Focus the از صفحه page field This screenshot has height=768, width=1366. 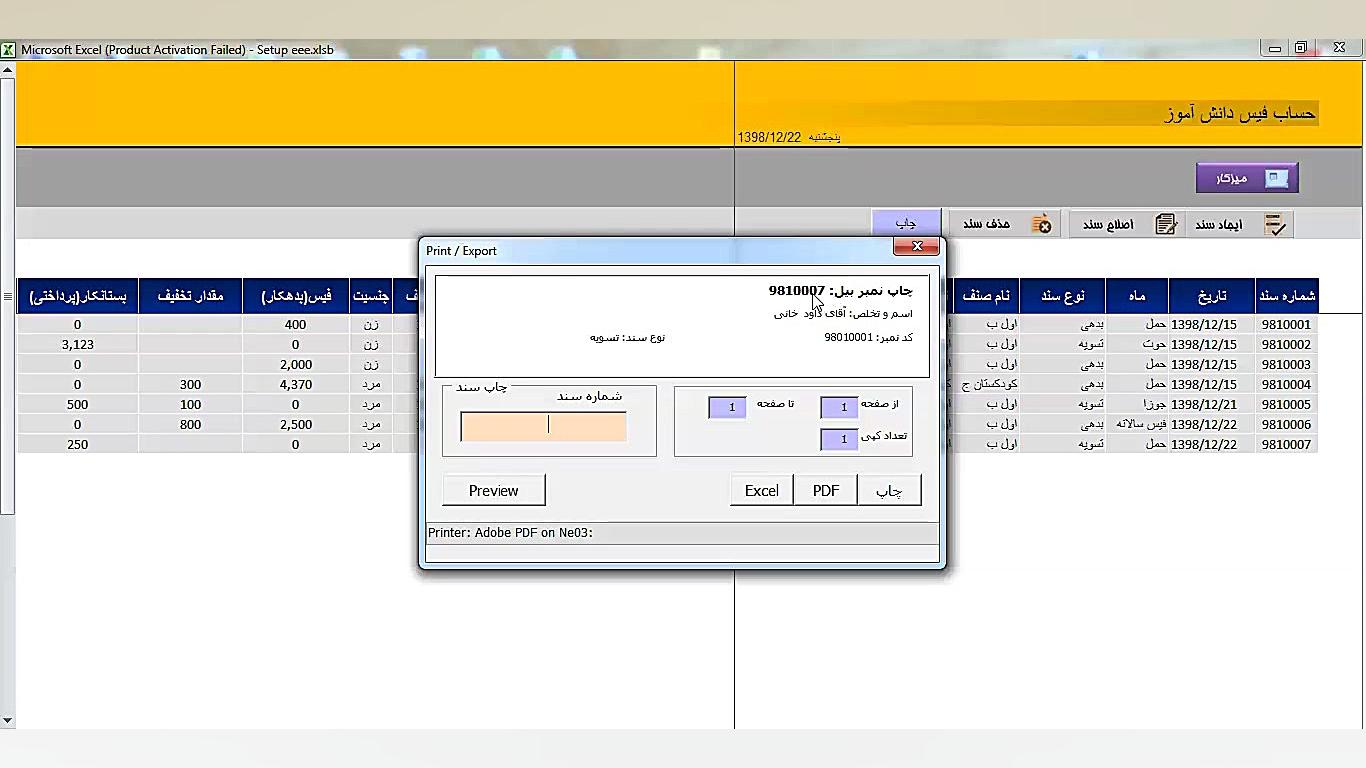[x=839, y=407]
